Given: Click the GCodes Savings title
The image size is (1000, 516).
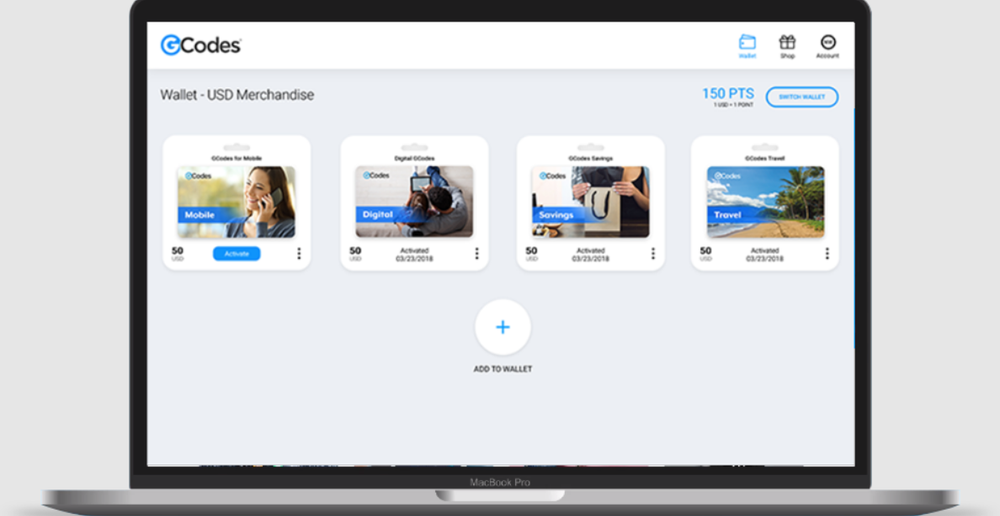Looking at the screenshot, I should point(591,158).
